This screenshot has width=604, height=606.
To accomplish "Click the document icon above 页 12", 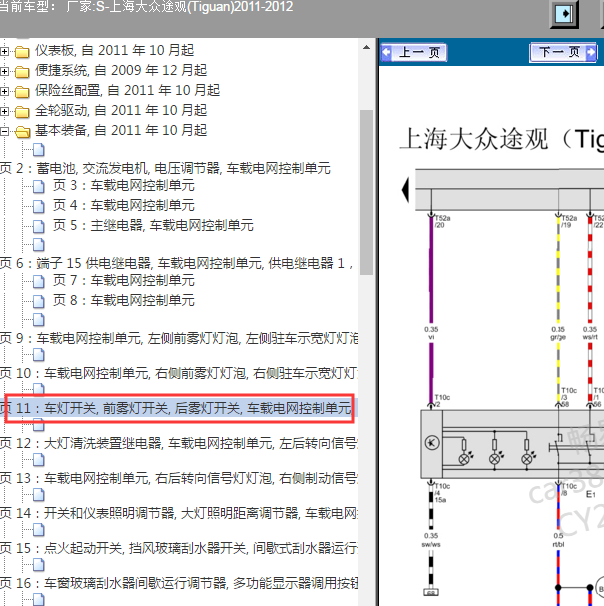I will [x=39, y=425].
